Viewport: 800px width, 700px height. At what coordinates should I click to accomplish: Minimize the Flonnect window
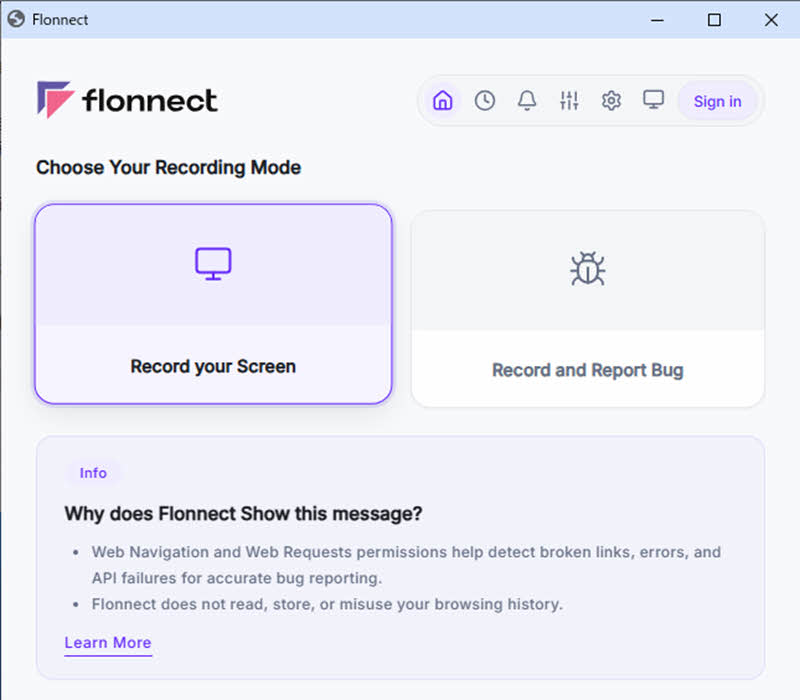(x=657, y=20)
